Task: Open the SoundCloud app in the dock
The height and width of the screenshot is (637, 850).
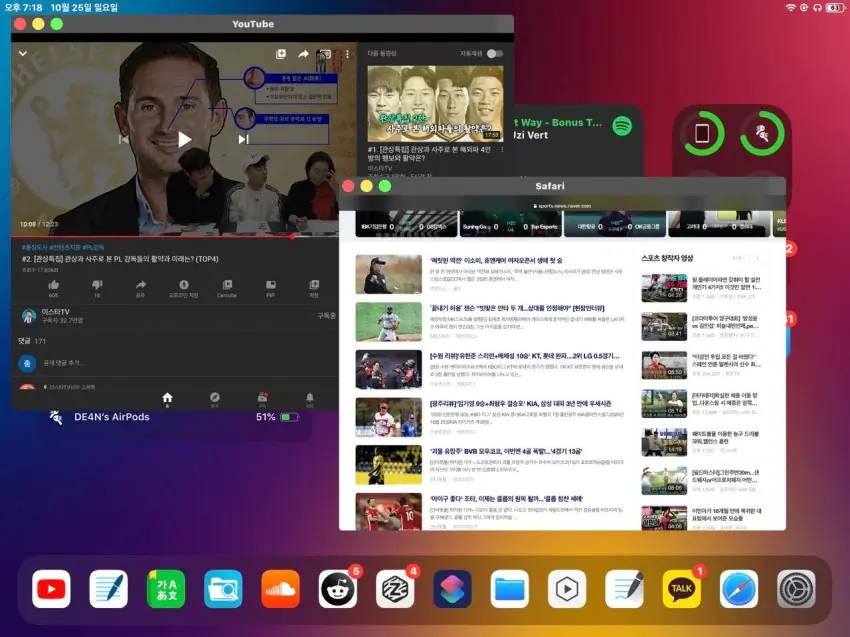Action: [280, 589]
